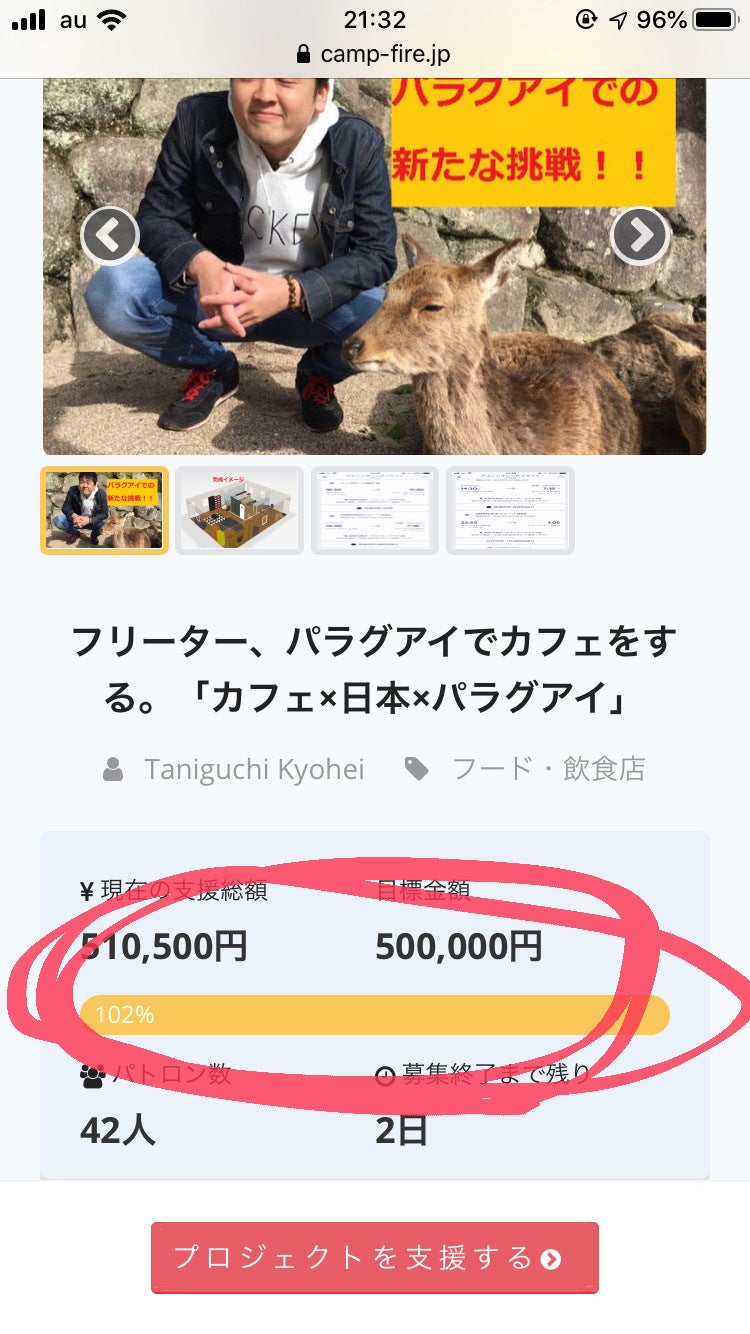Tap the tag icon before フード・飲食店

coord(417,769)
